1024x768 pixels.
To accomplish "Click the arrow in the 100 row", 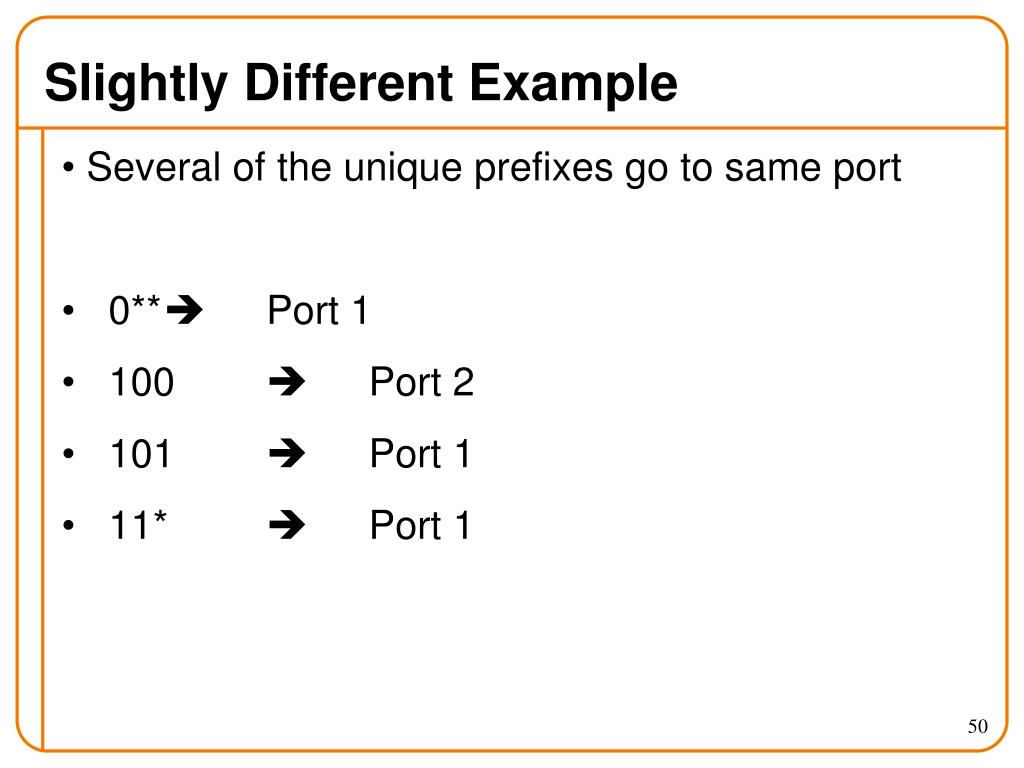I will pyautogui.click(x=287, y=382).
